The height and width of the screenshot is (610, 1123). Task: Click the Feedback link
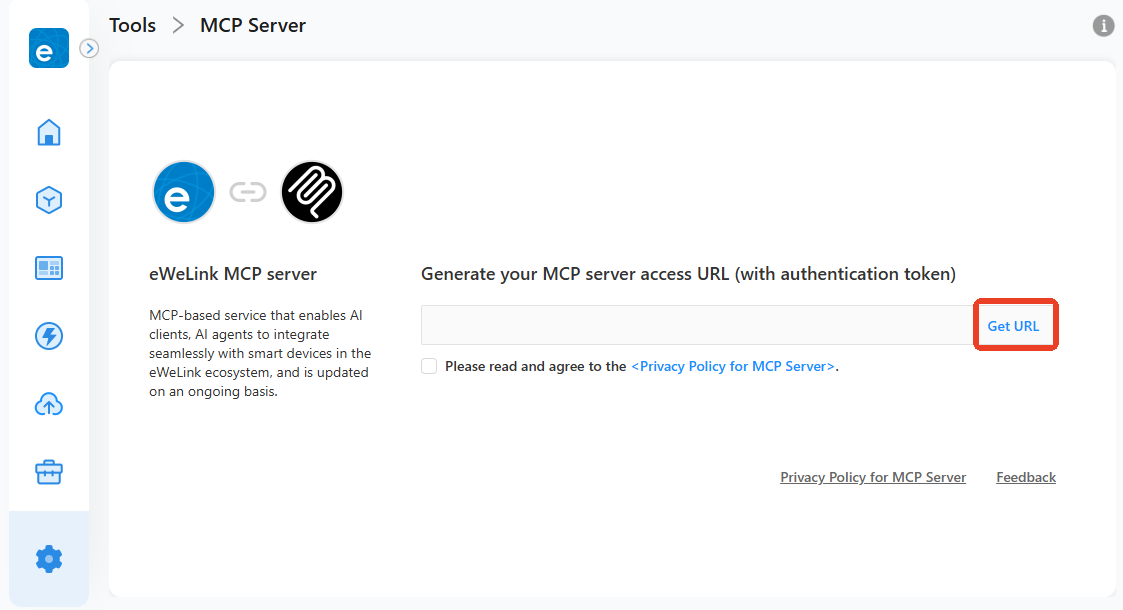pos(1026,478)
